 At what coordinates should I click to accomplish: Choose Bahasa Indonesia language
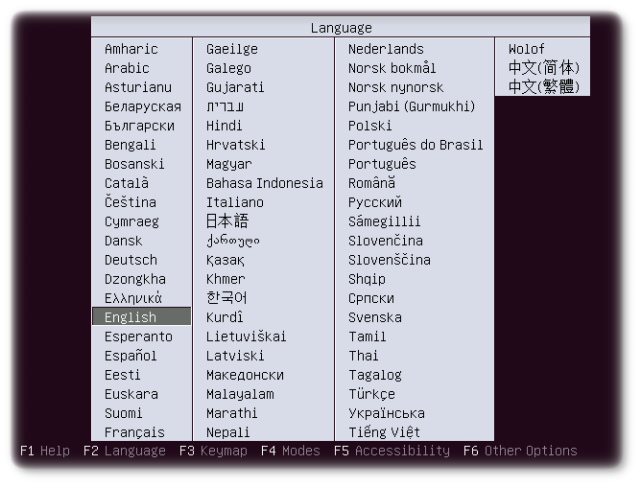(x=264, y=183)
